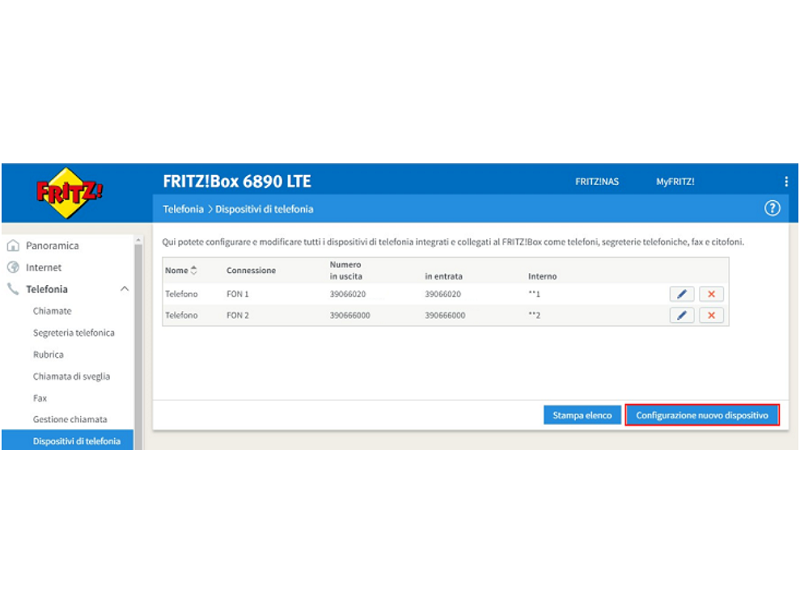Click incoming number 39066020
800x600 pixels.
click(443, 294)
